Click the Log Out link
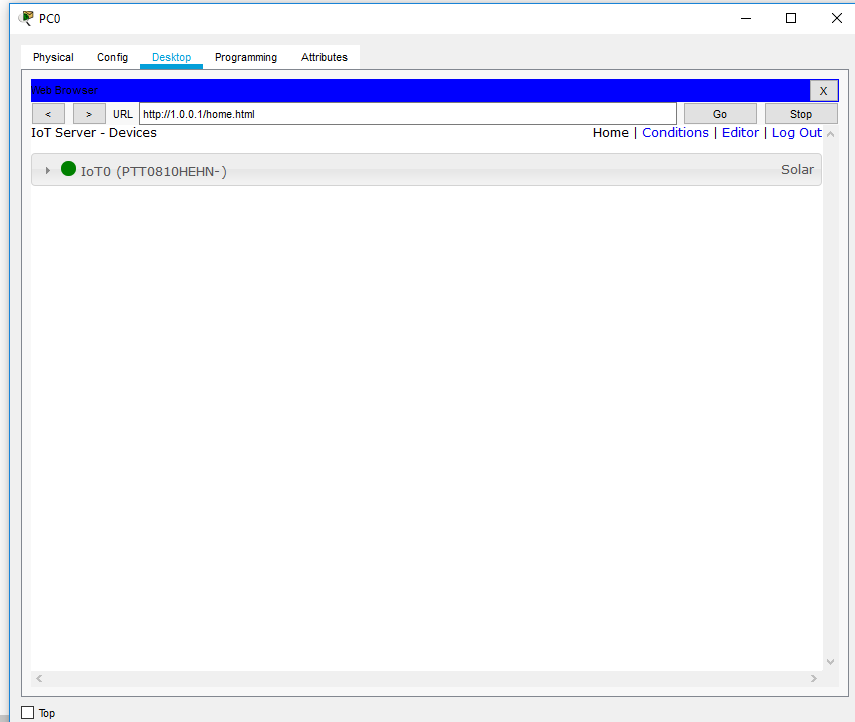The height and width of the screenshot is (722, 855). (796, 133)
